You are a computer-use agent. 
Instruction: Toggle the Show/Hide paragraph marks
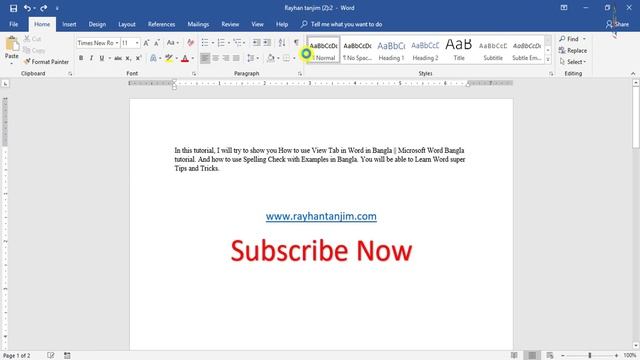(296, 42)
